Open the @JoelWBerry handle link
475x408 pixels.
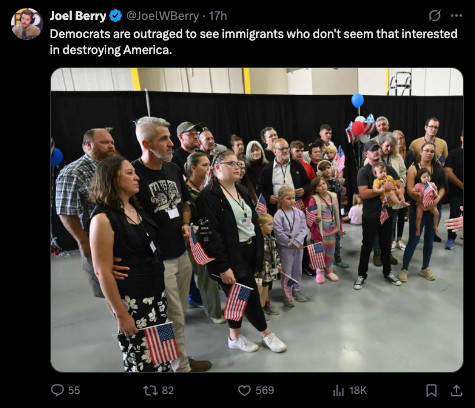click(162, 16)
